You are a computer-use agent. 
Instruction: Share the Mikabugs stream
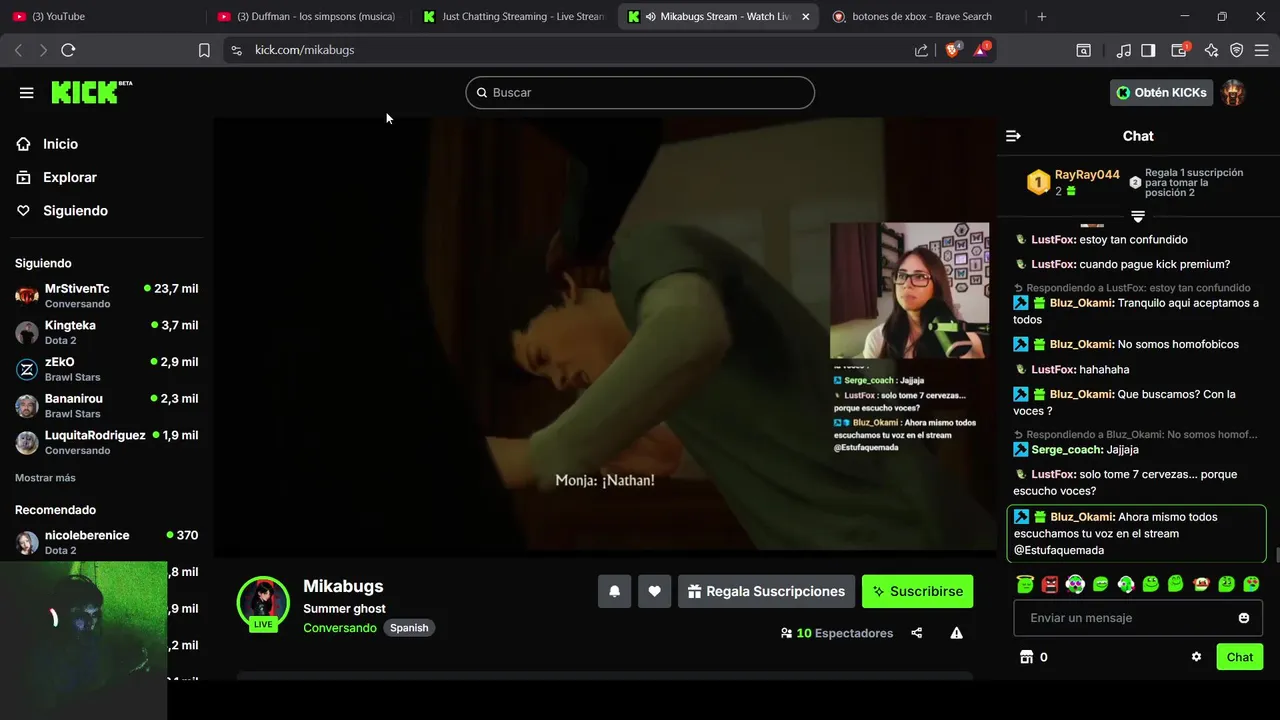click(x=917, y=633)
